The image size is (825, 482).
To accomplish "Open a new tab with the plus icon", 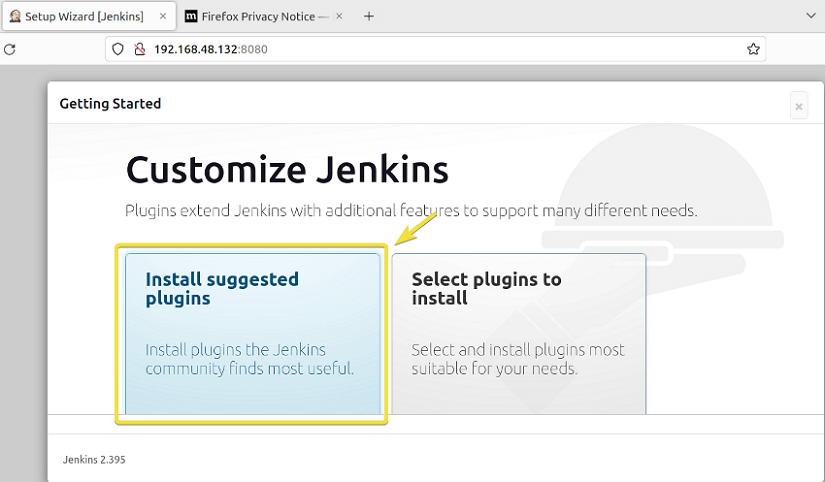I will (x=369, y=16).
